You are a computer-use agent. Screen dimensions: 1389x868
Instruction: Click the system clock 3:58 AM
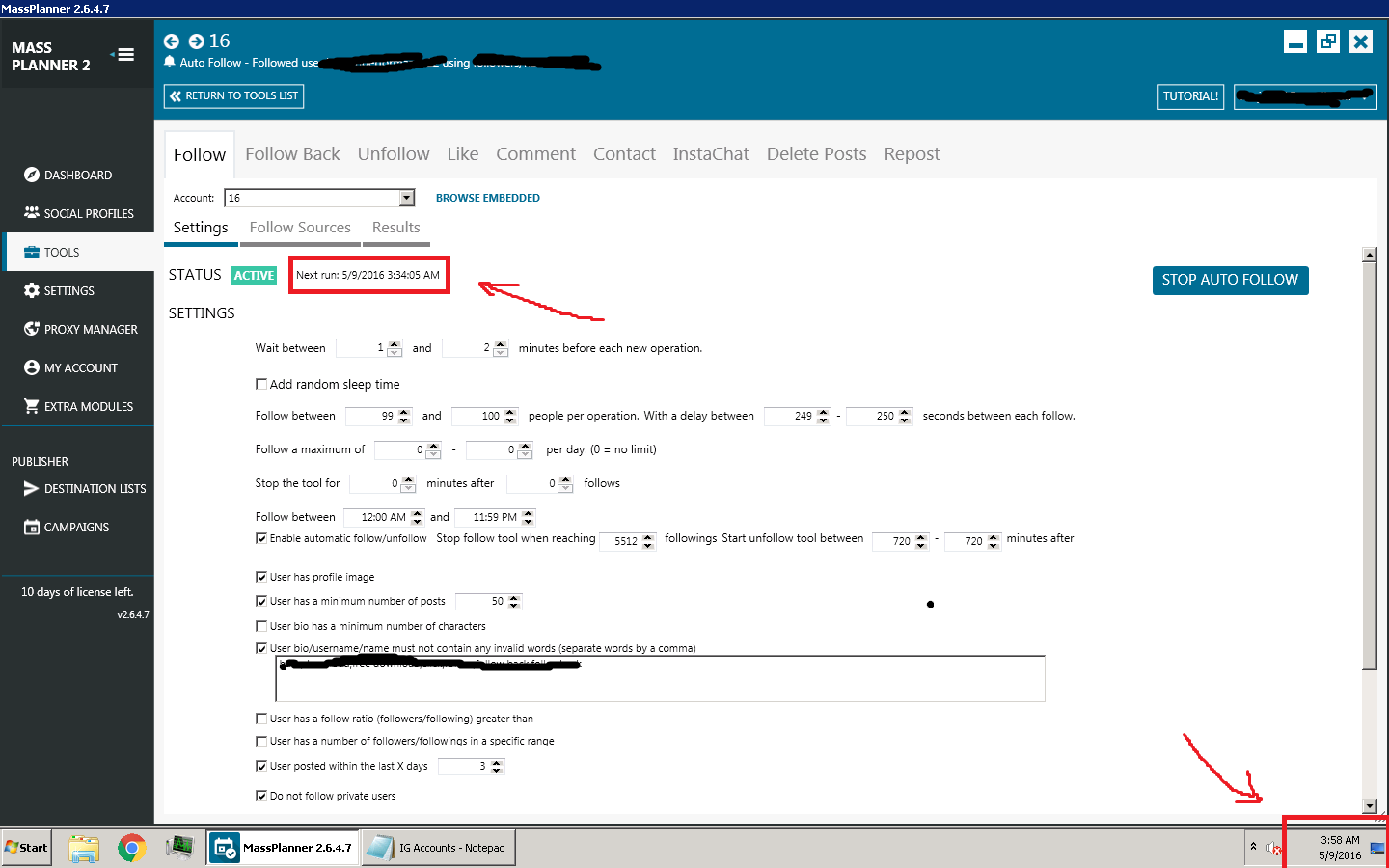1340,840
